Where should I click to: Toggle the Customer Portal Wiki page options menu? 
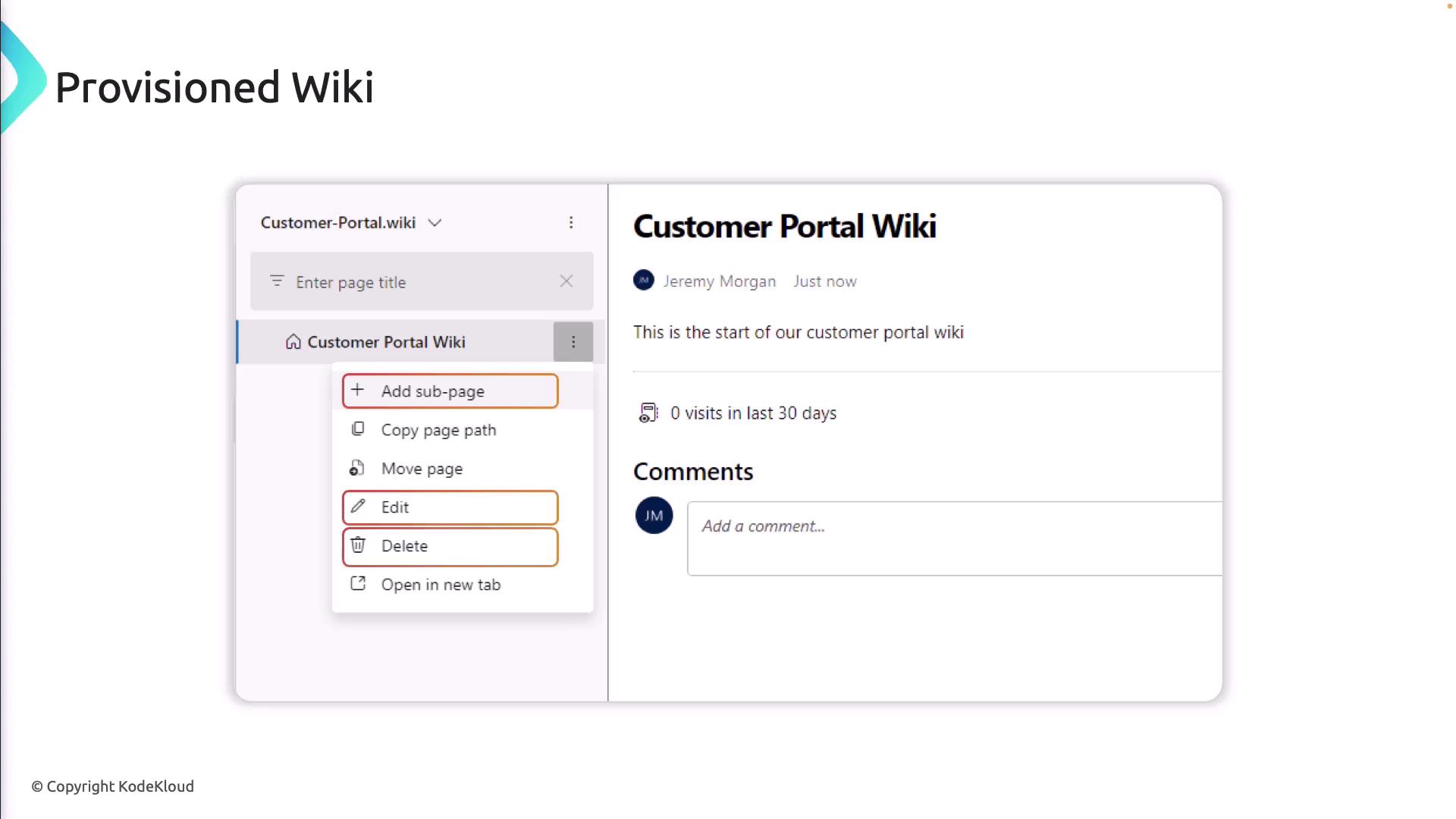(x=573, y=342)
